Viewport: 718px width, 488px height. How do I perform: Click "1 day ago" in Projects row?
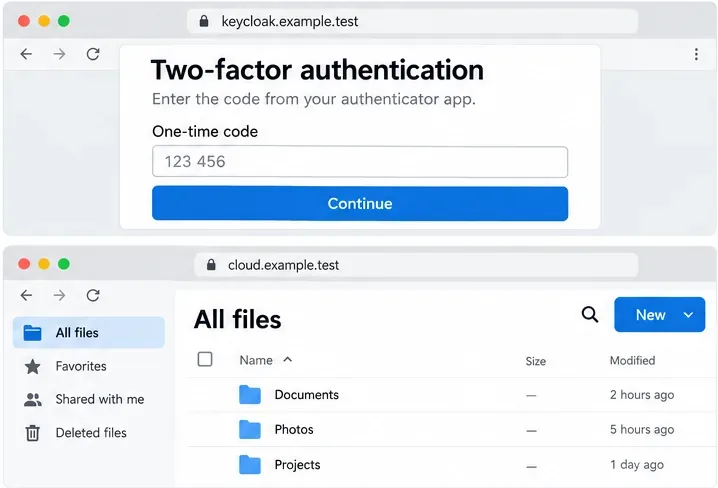[x=637, y=465]
